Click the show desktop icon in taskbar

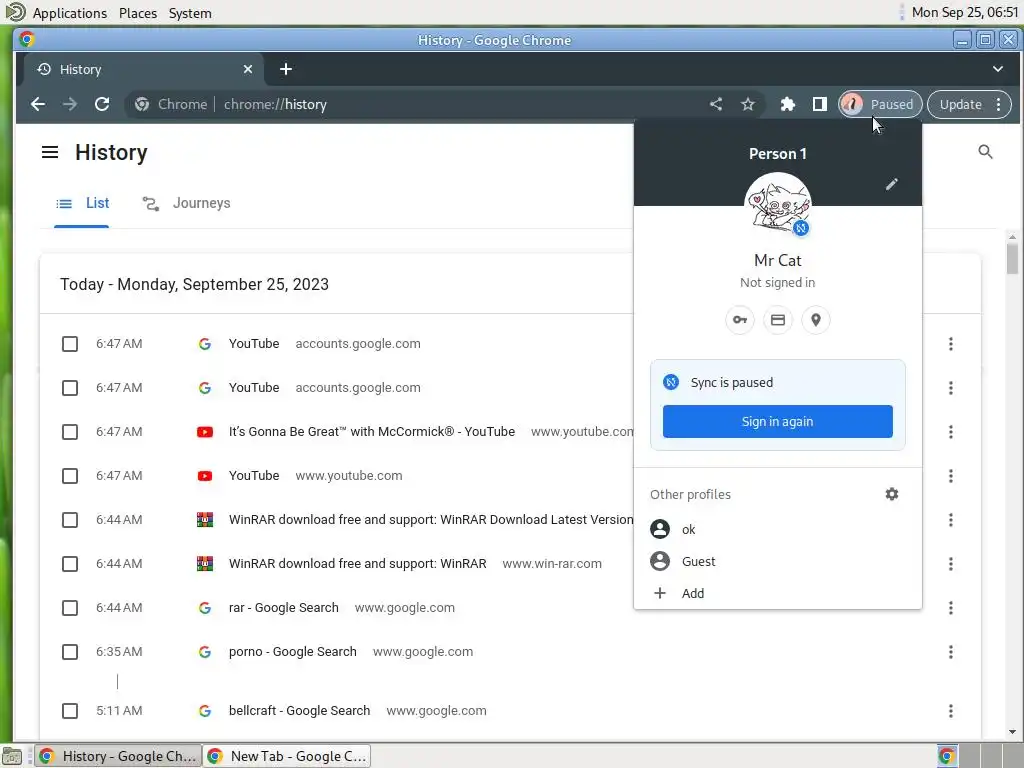pos(12,756)
